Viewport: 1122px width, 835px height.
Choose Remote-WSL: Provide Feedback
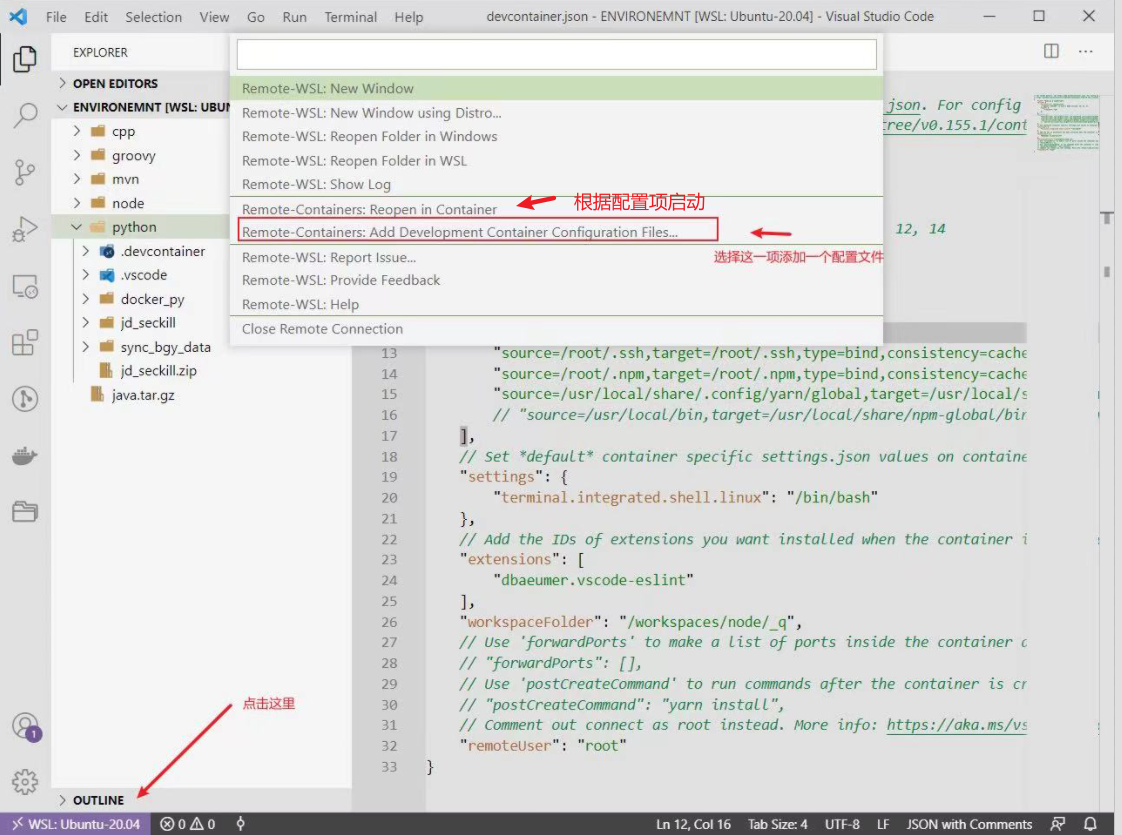point(557,280)
